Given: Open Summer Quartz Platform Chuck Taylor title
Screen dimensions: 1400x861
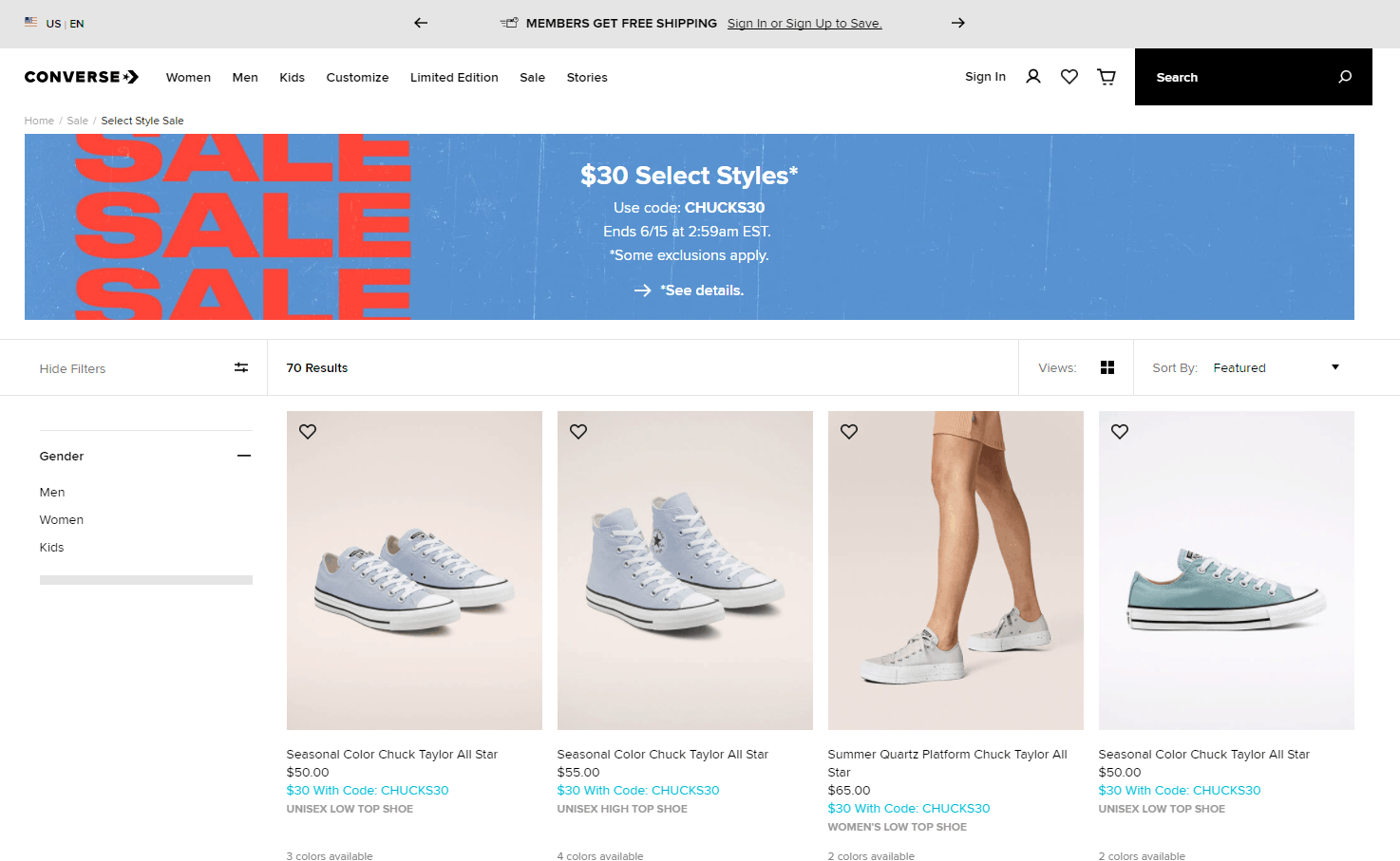Looking at the screenshot, I should [948, 763].
